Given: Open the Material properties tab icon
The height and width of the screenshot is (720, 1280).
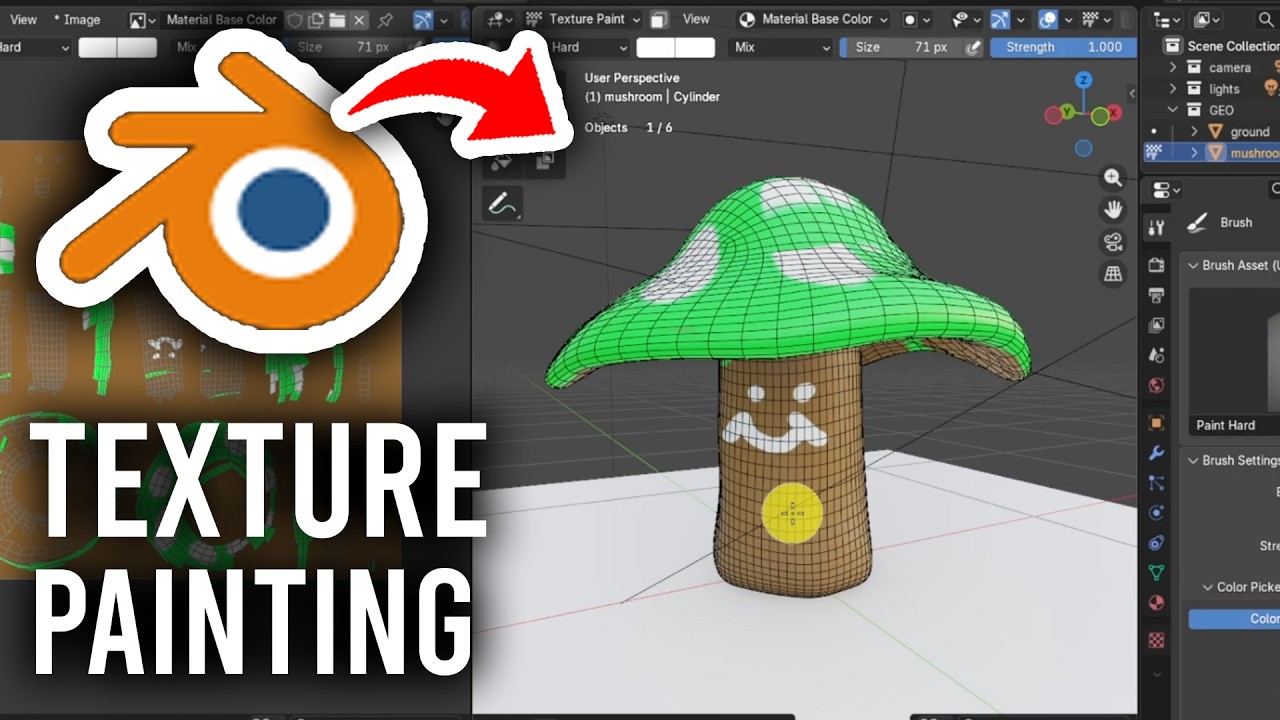Looking at the screenshot, I should 1156,603.
